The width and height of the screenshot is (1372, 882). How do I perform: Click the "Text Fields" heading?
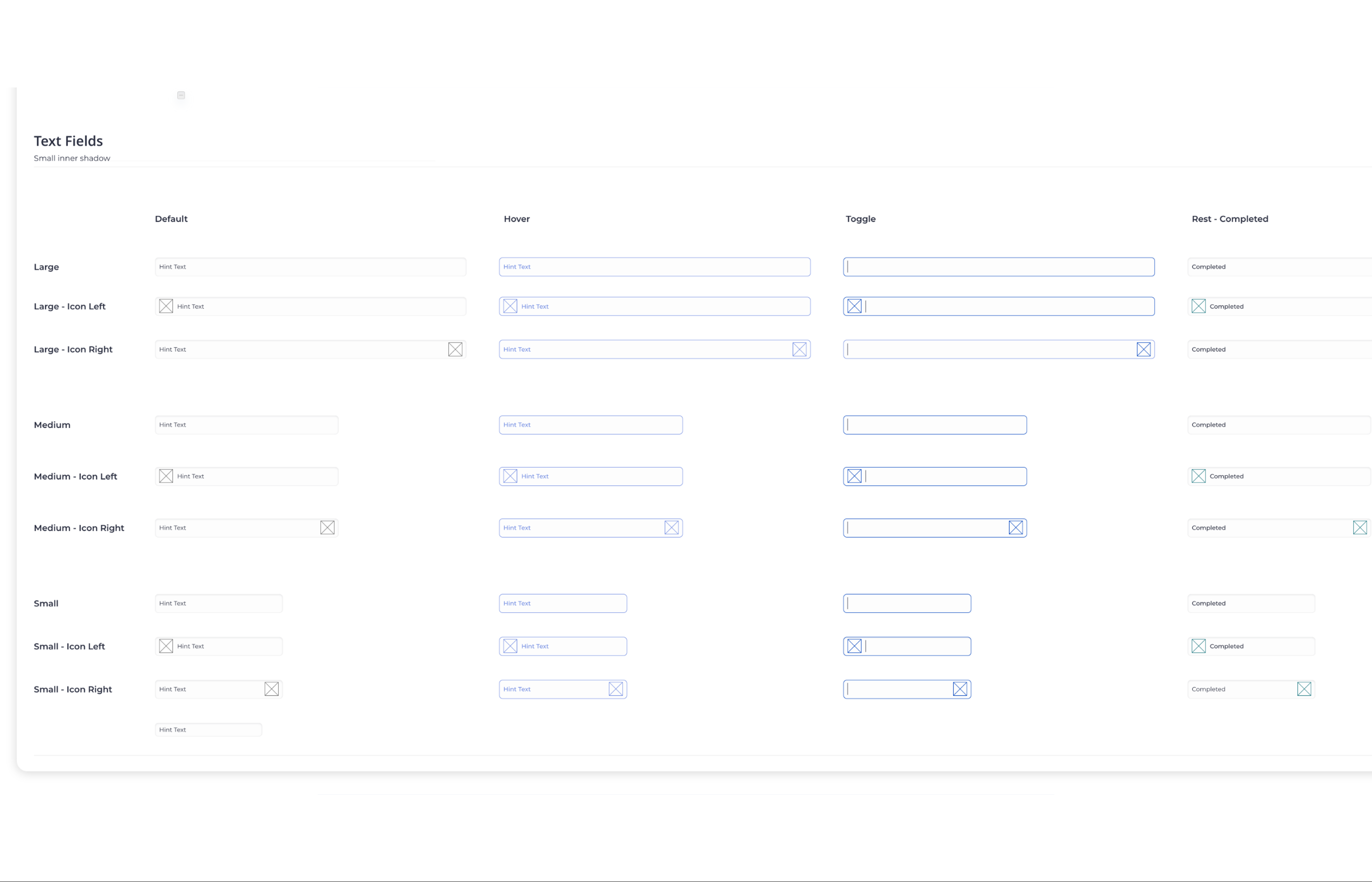(x=68, y=142)
